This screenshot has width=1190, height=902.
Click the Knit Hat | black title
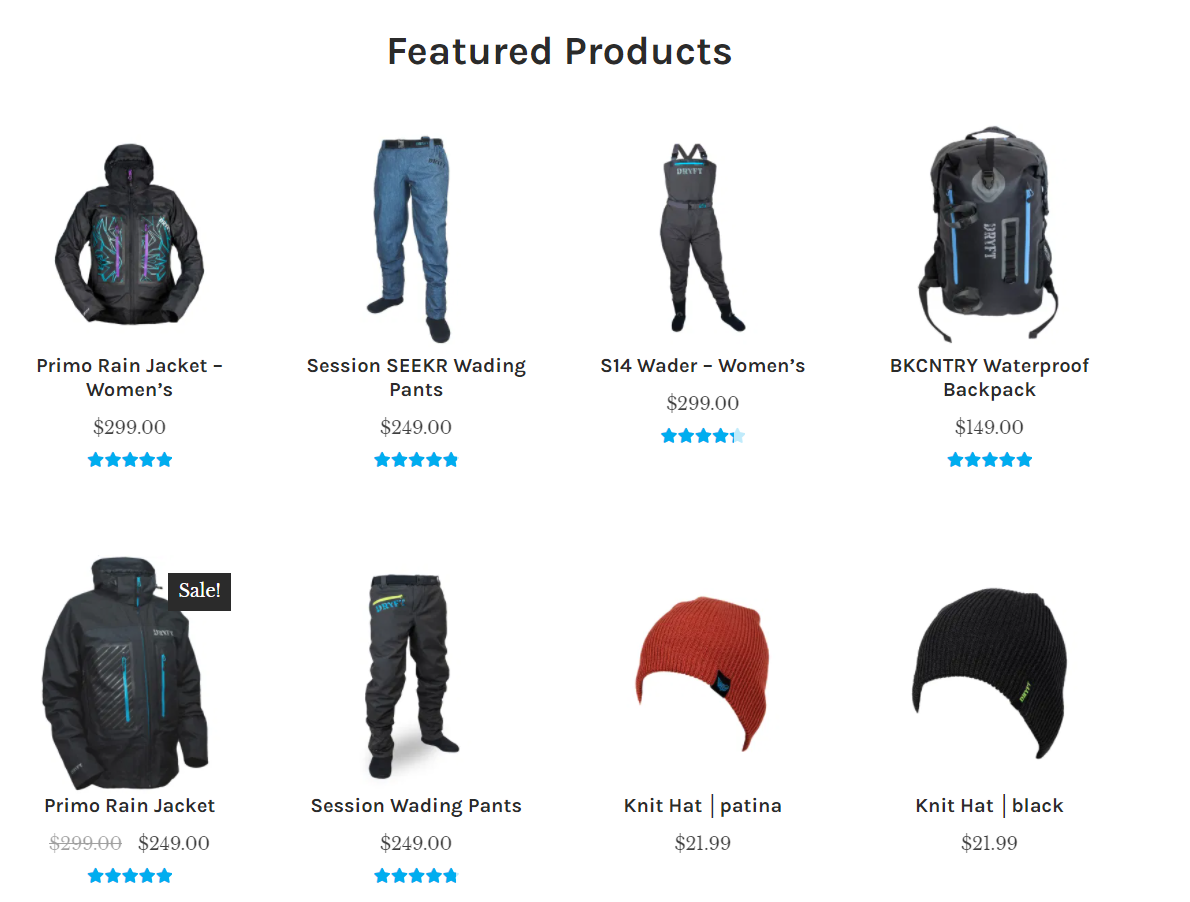[x=989, y=806]
